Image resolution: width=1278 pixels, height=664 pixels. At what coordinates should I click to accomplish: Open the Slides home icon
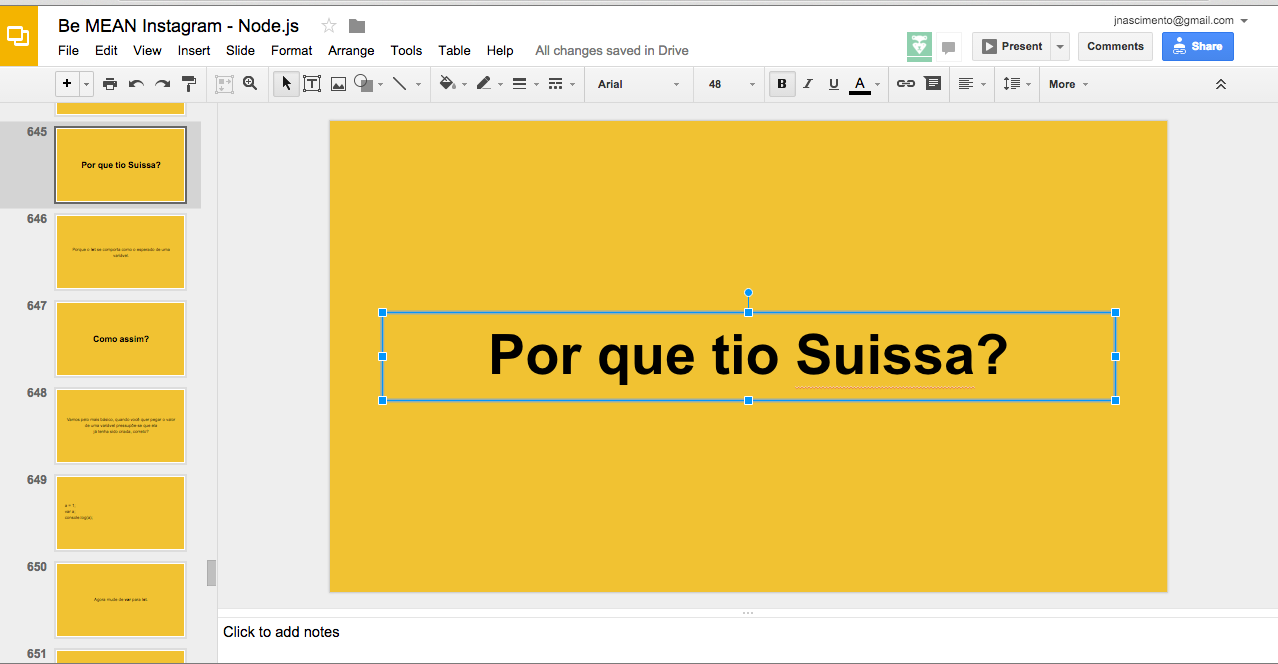click(x=19, y=36)
